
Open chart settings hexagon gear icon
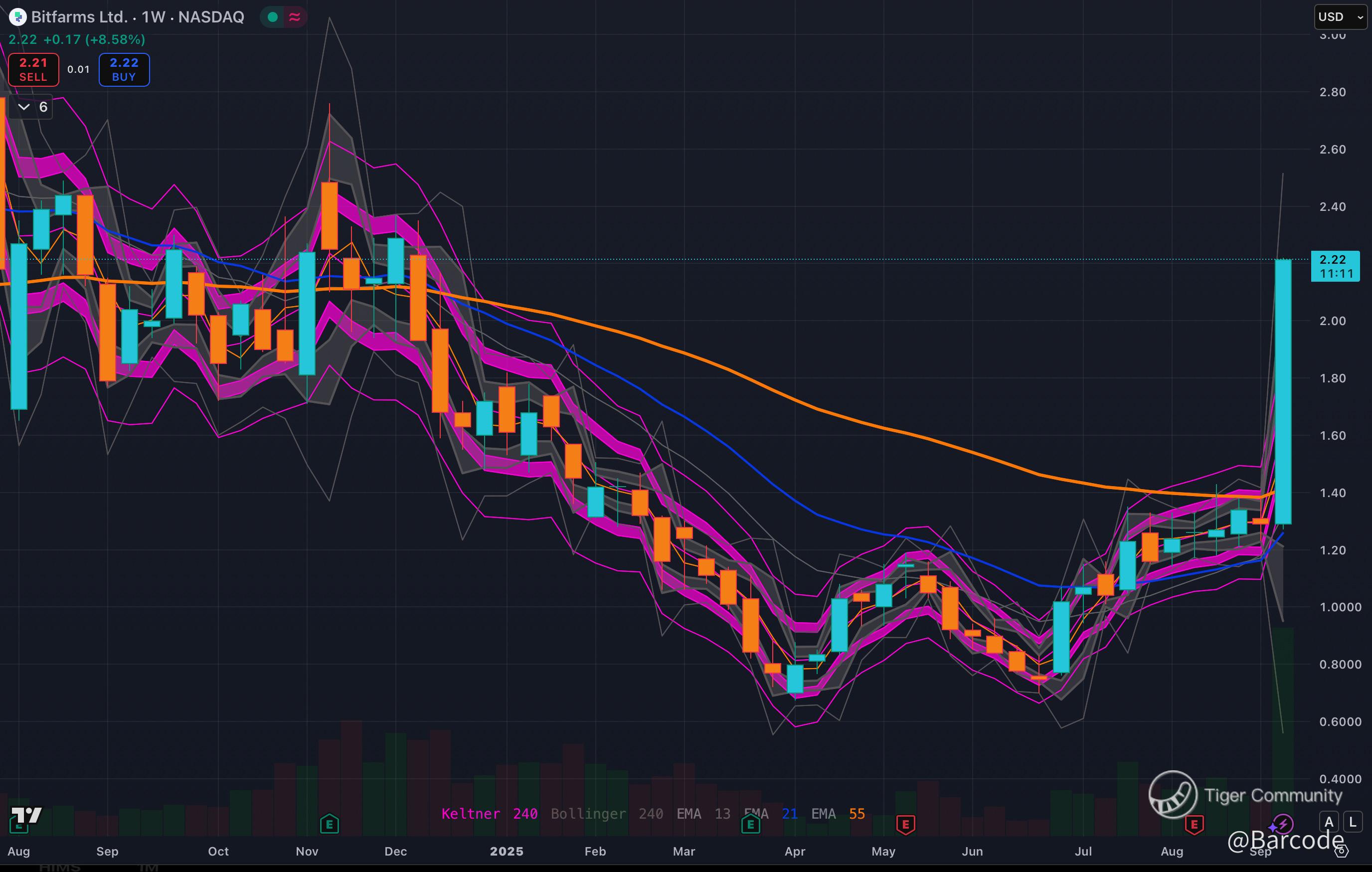(x=1342, y=851)
